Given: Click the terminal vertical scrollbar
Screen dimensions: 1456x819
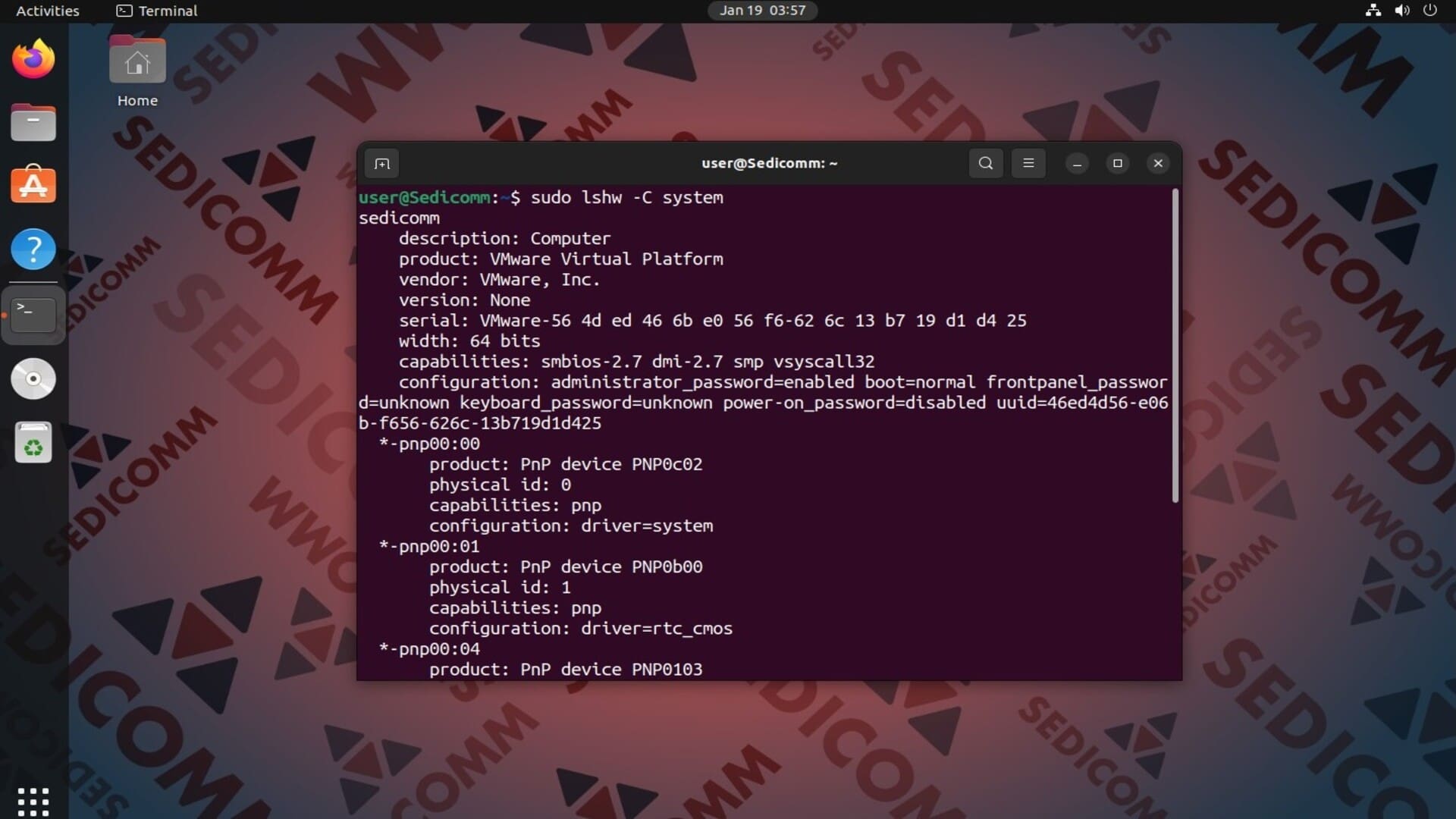Looking at the screenshot, I should 1175,345.
